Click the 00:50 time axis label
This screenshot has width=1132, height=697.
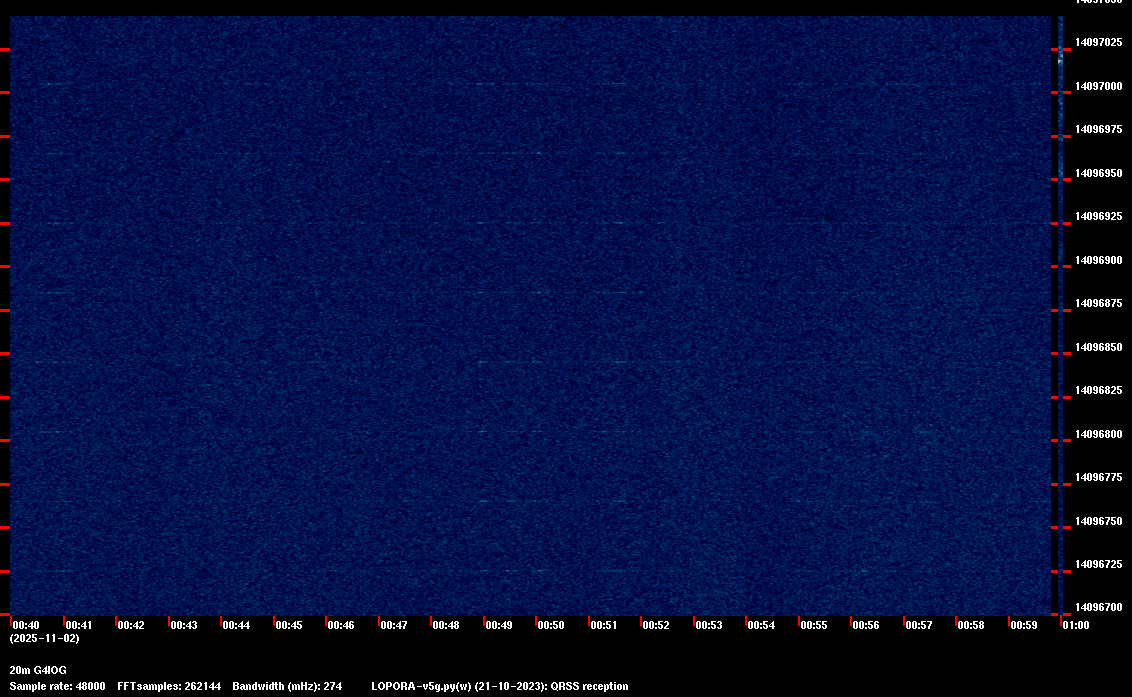551,625
